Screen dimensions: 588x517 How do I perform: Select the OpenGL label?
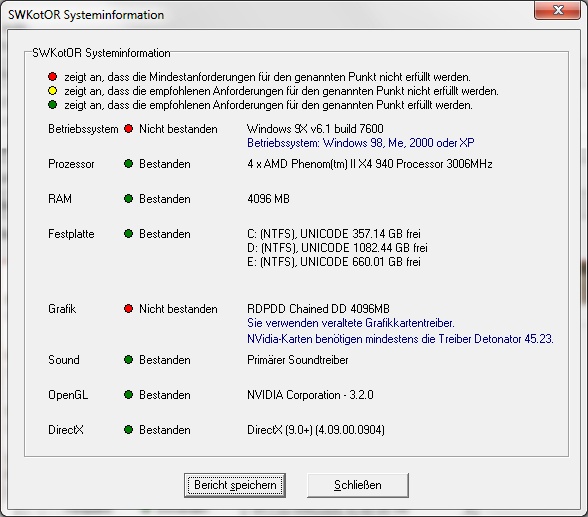(x=68, y=395)
